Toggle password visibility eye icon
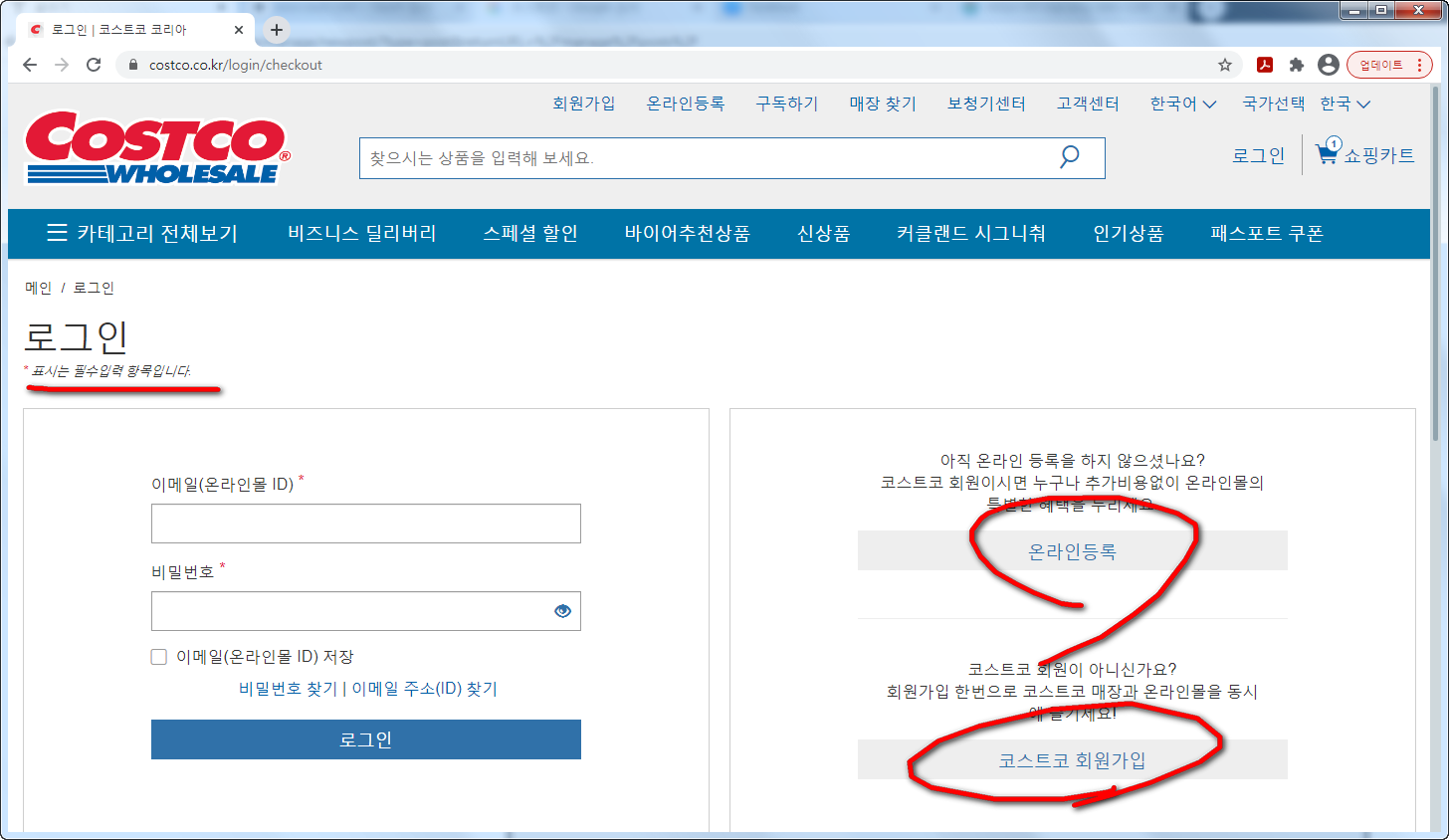 562,611
